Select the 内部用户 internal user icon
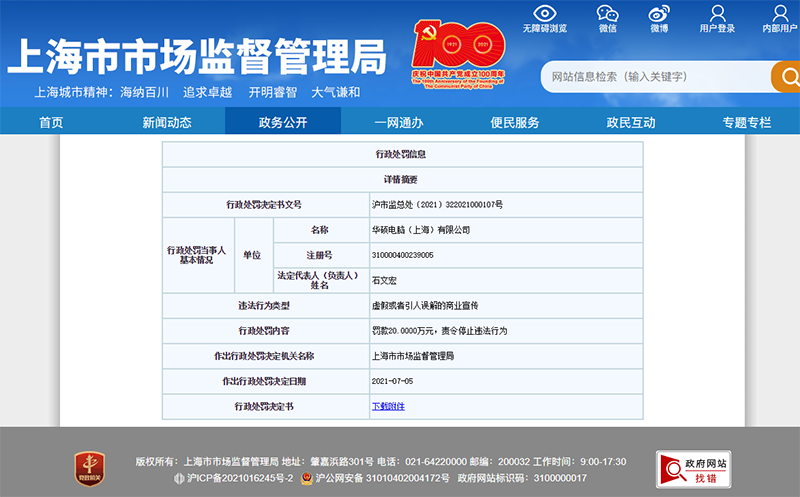Screen dimensions: 800x497 (779, 15)
